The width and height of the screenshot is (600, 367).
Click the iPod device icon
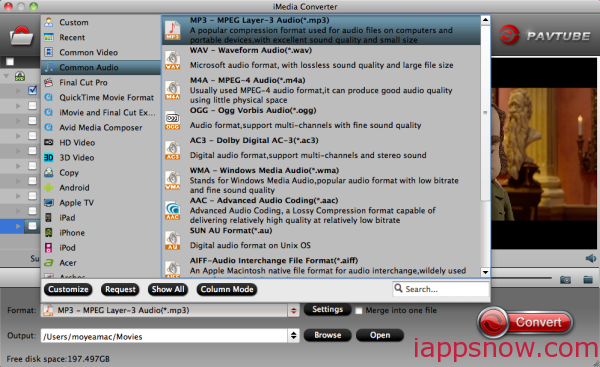[49, 248]
